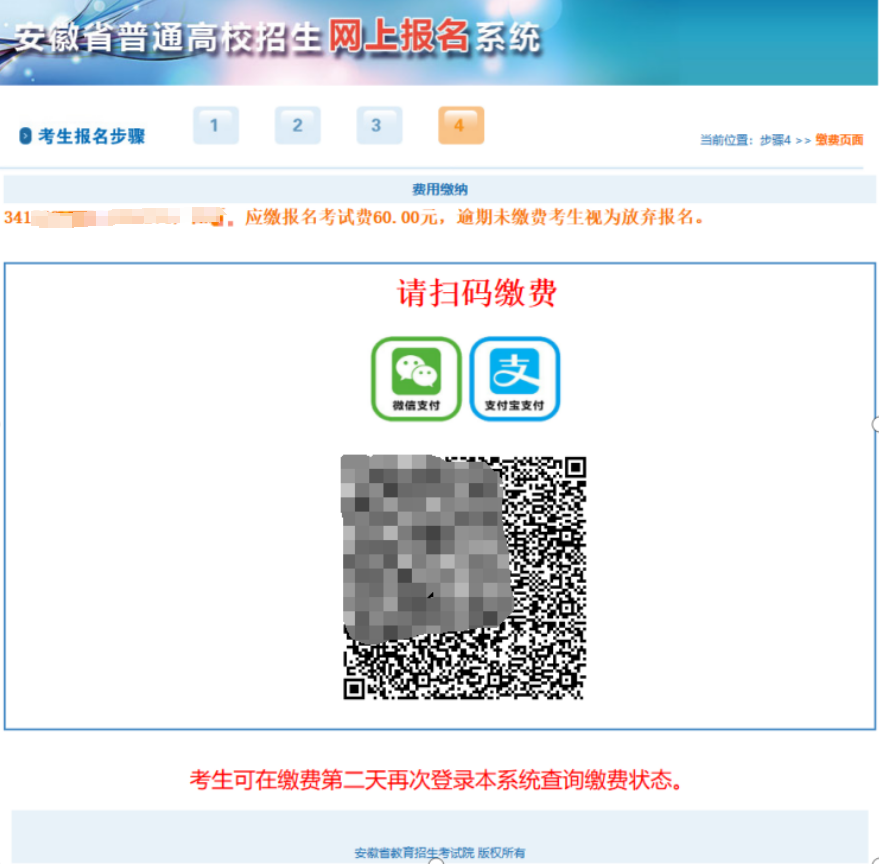
Task: Click the 应缴报名考试费60.00元 notice text
Action: click(348, 217)
